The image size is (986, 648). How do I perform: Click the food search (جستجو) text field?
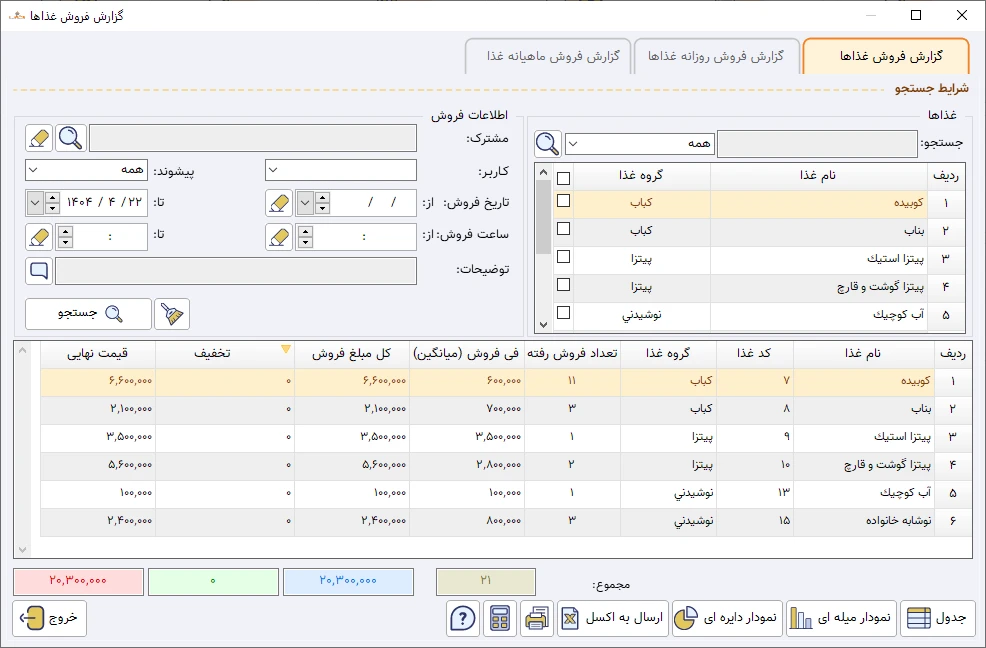click(817, 144)
